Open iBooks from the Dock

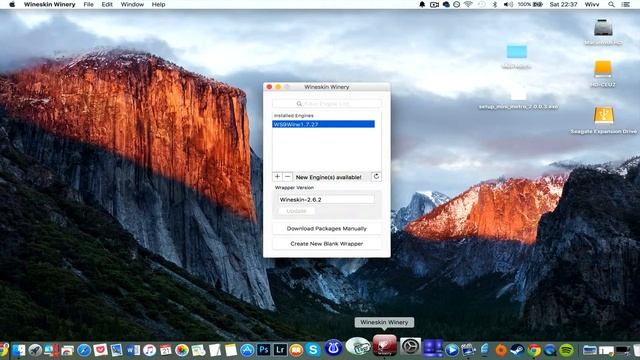coord(296,350)
